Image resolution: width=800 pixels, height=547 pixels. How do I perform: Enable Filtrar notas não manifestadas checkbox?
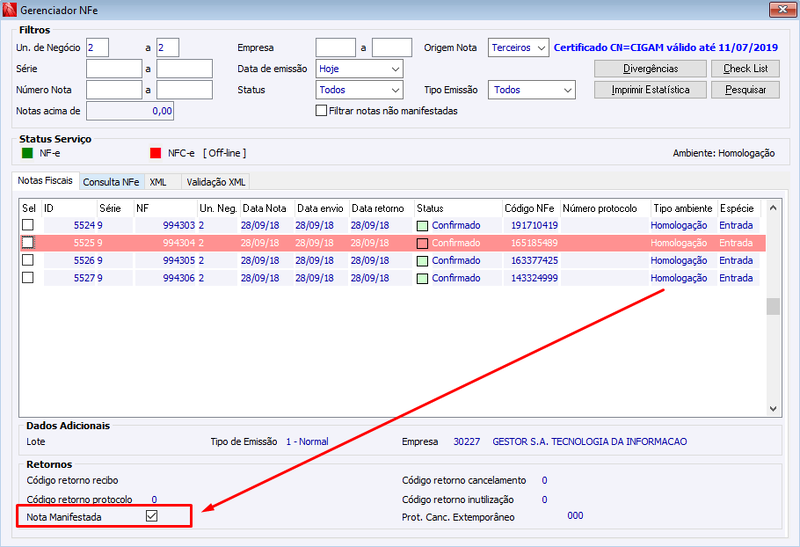pos(321,111)
